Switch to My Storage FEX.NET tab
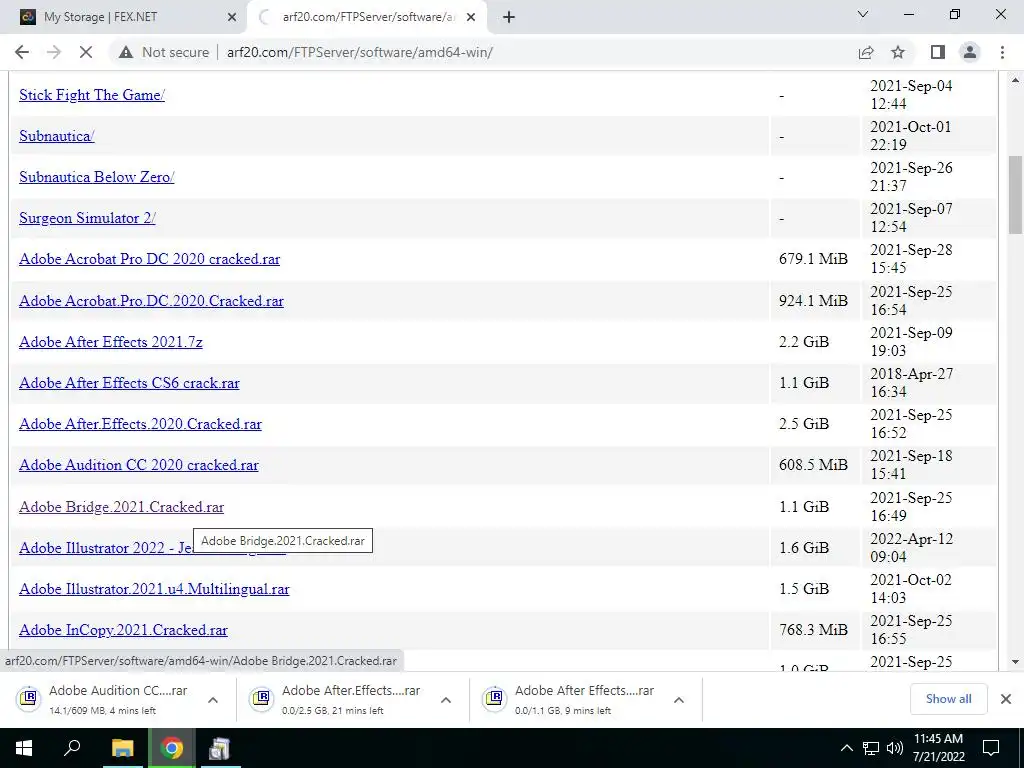Screen dimensions: 1024x768 (124, 17)
